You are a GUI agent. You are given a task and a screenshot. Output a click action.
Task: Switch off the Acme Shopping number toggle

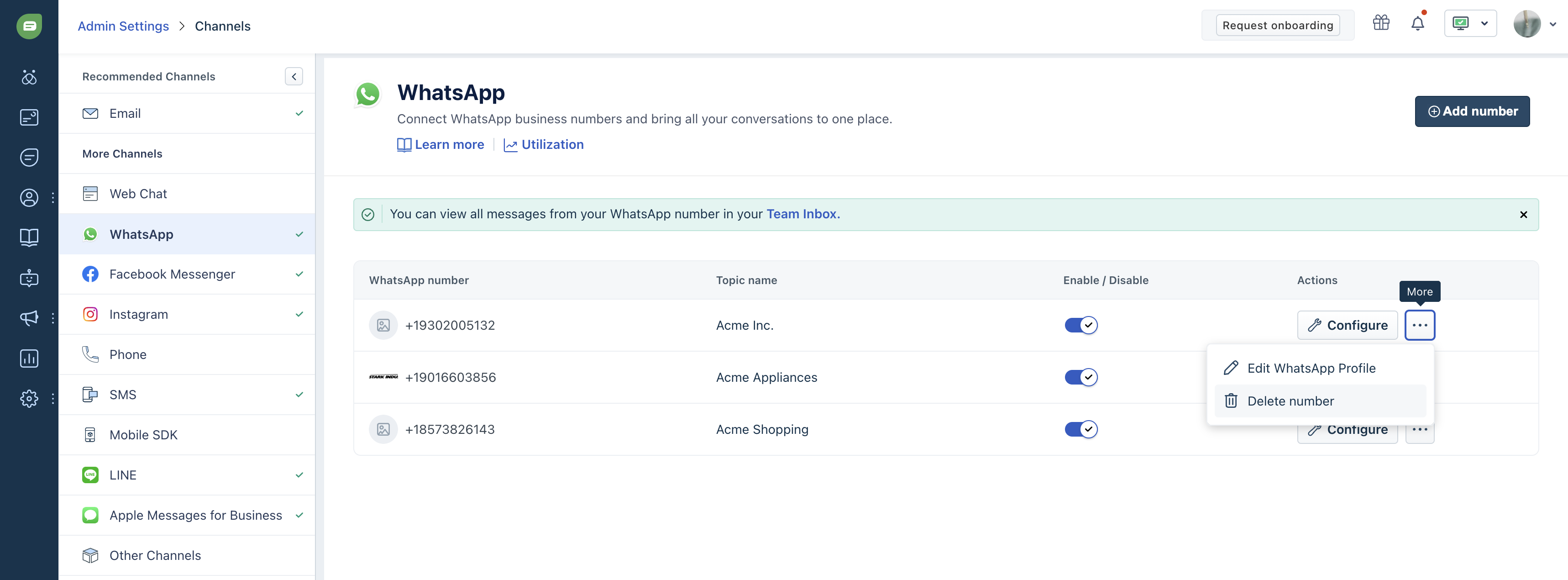[1080, 429]
